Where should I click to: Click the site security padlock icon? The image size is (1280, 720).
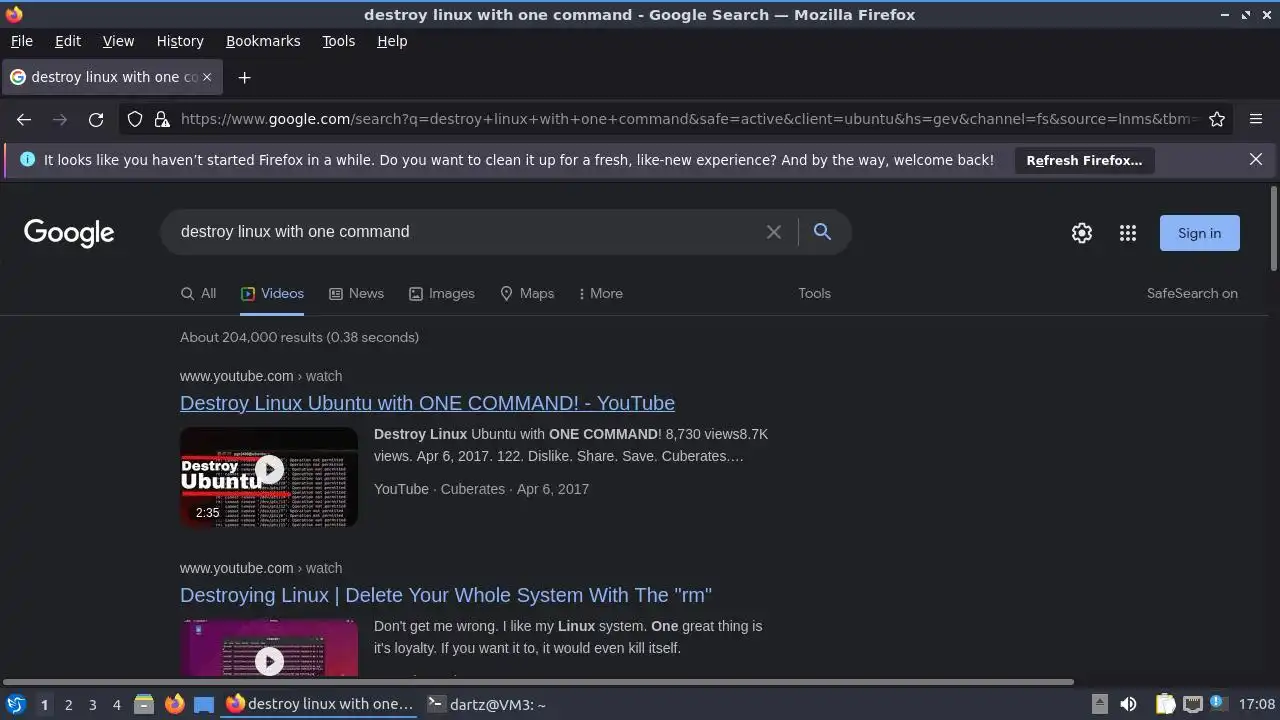click(x=162, y=119)
